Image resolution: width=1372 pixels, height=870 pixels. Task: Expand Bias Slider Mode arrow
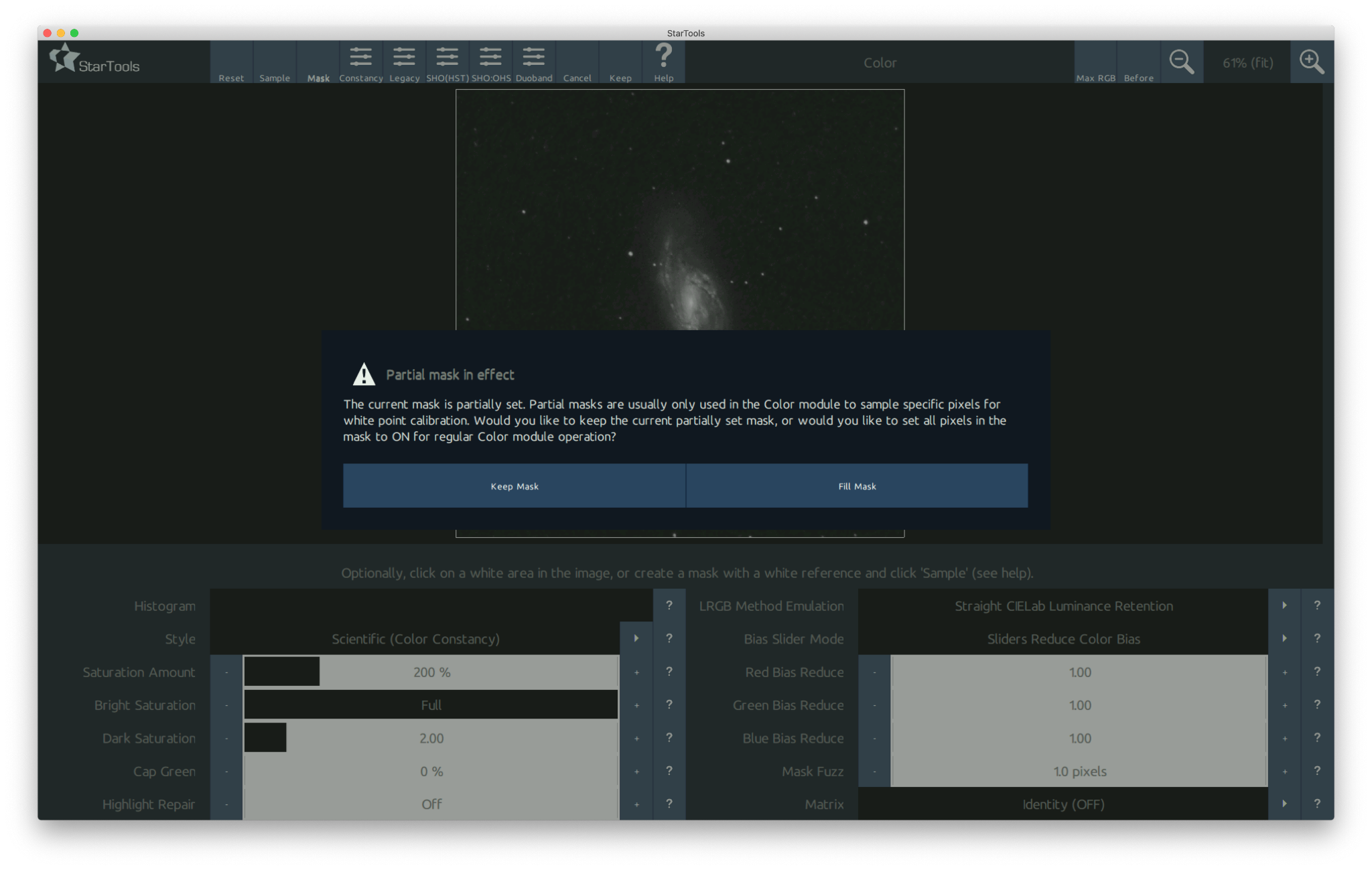[x=1284, y=638]
